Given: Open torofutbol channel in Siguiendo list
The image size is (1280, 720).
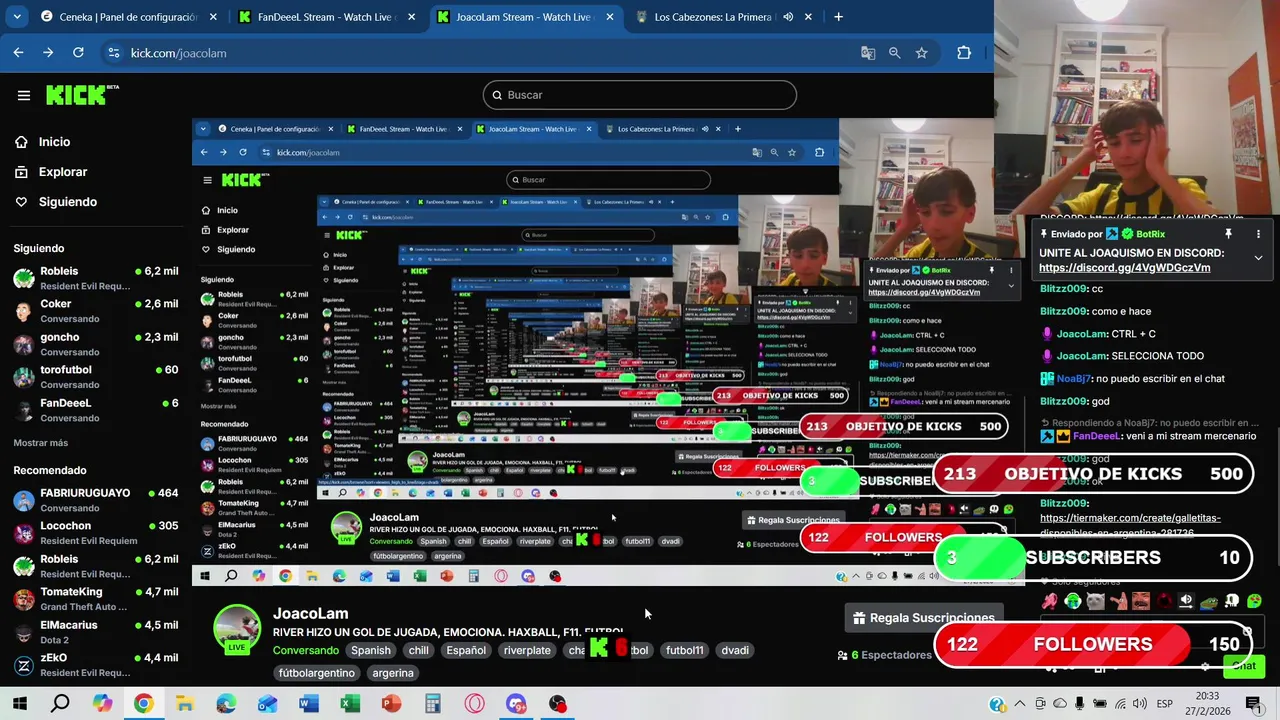Looking at the screenshot, I should [x=96, y=377].
